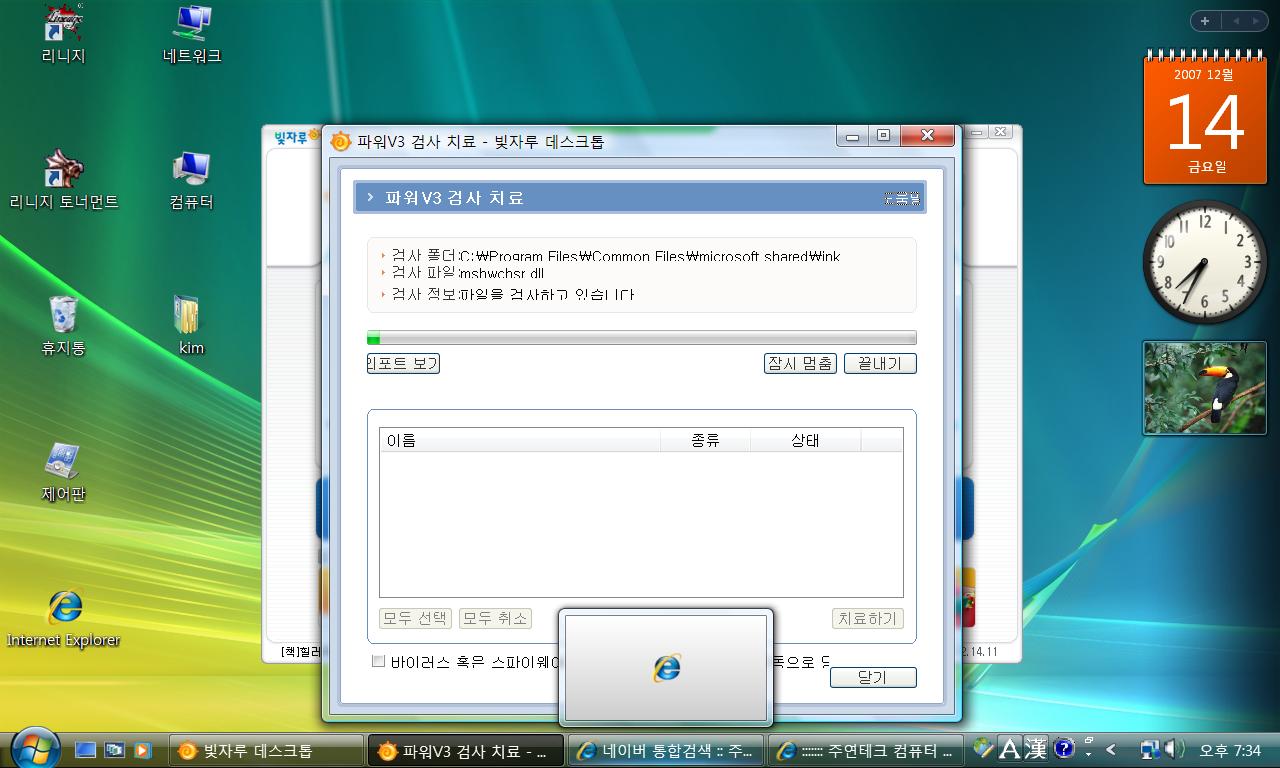Click the taskbar clock 오후 7:34
The height and width of the screenshot is (768, 1280).
[x=1230, y=750]
